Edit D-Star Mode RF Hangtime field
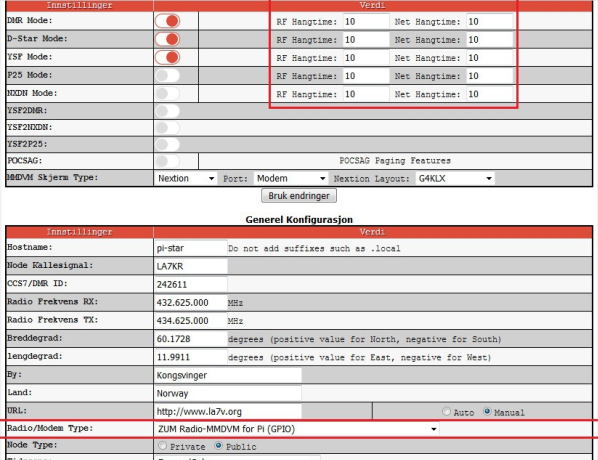598x460 pixels. tap(366, 40)
